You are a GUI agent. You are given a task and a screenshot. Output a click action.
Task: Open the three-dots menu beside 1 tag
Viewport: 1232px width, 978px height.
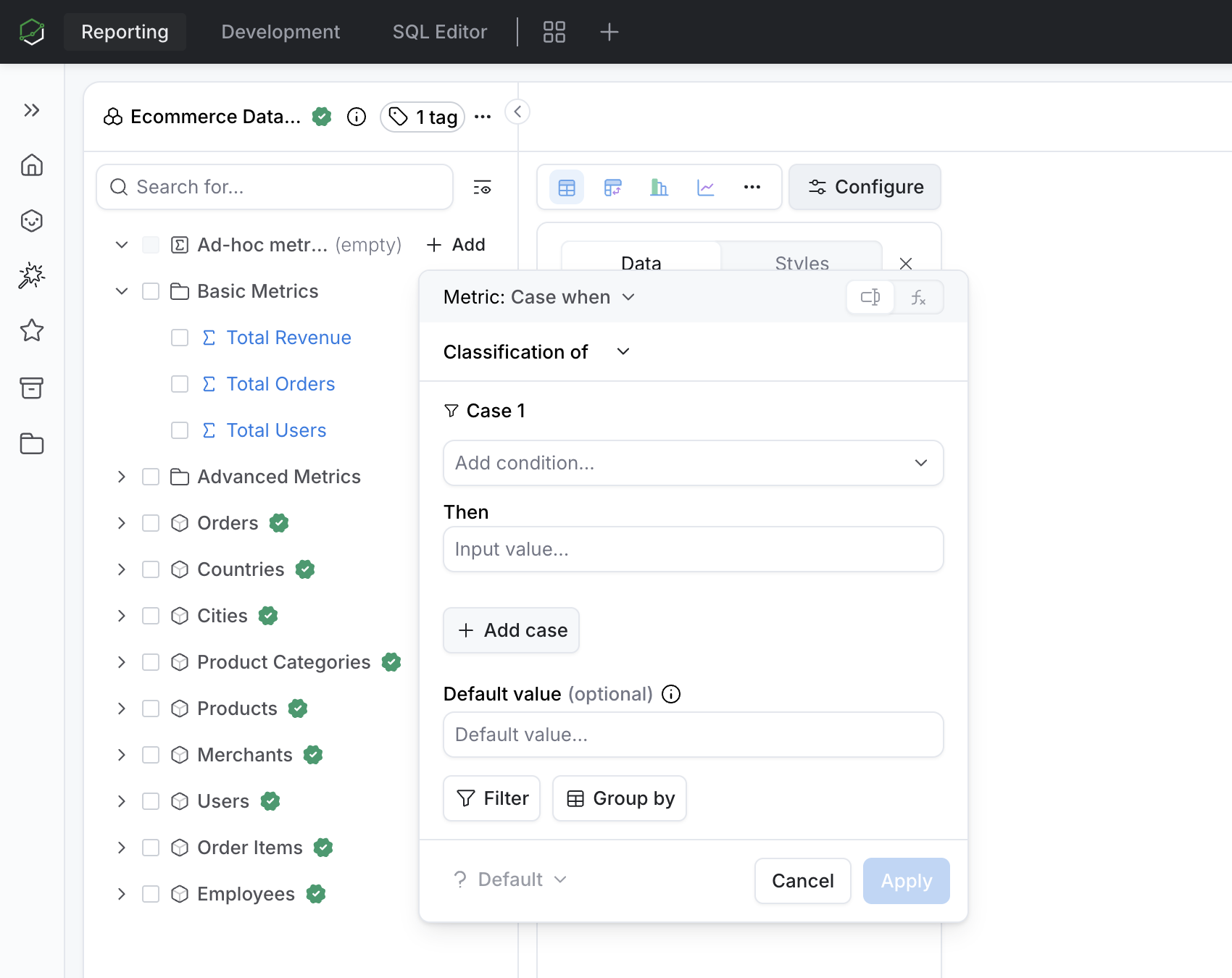483,117
